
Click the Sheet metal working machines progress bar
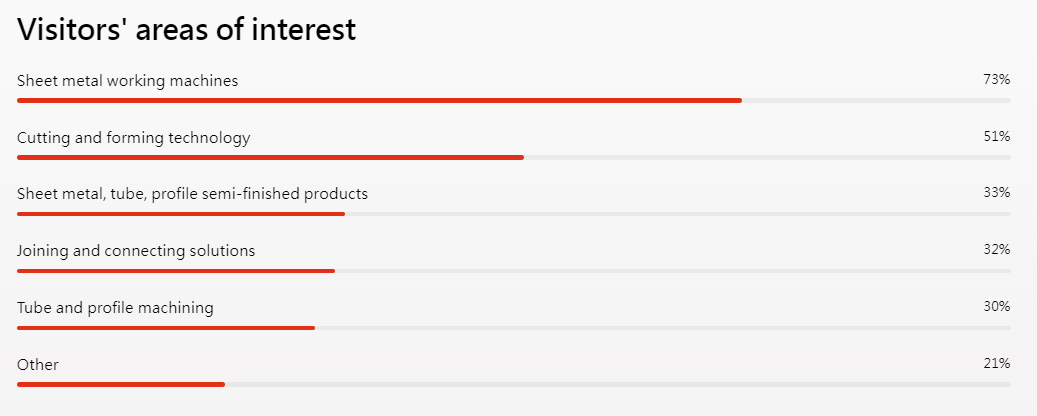(x=514, y=101)
